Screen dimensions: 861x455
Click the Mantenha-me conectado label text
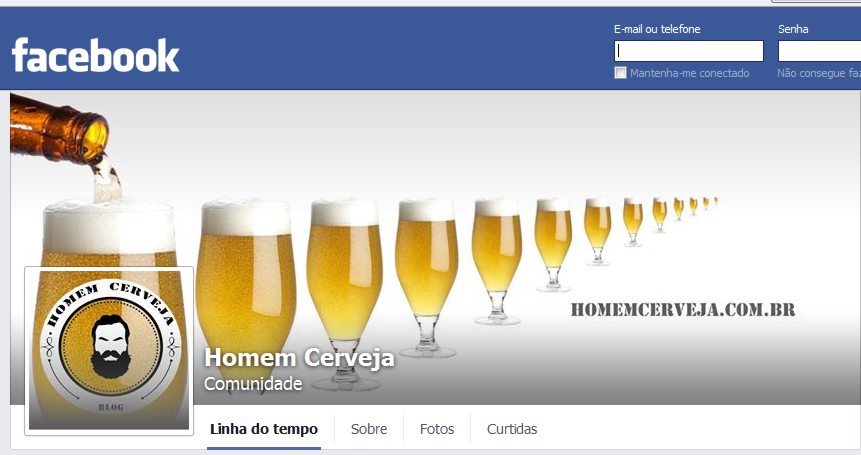689,73
